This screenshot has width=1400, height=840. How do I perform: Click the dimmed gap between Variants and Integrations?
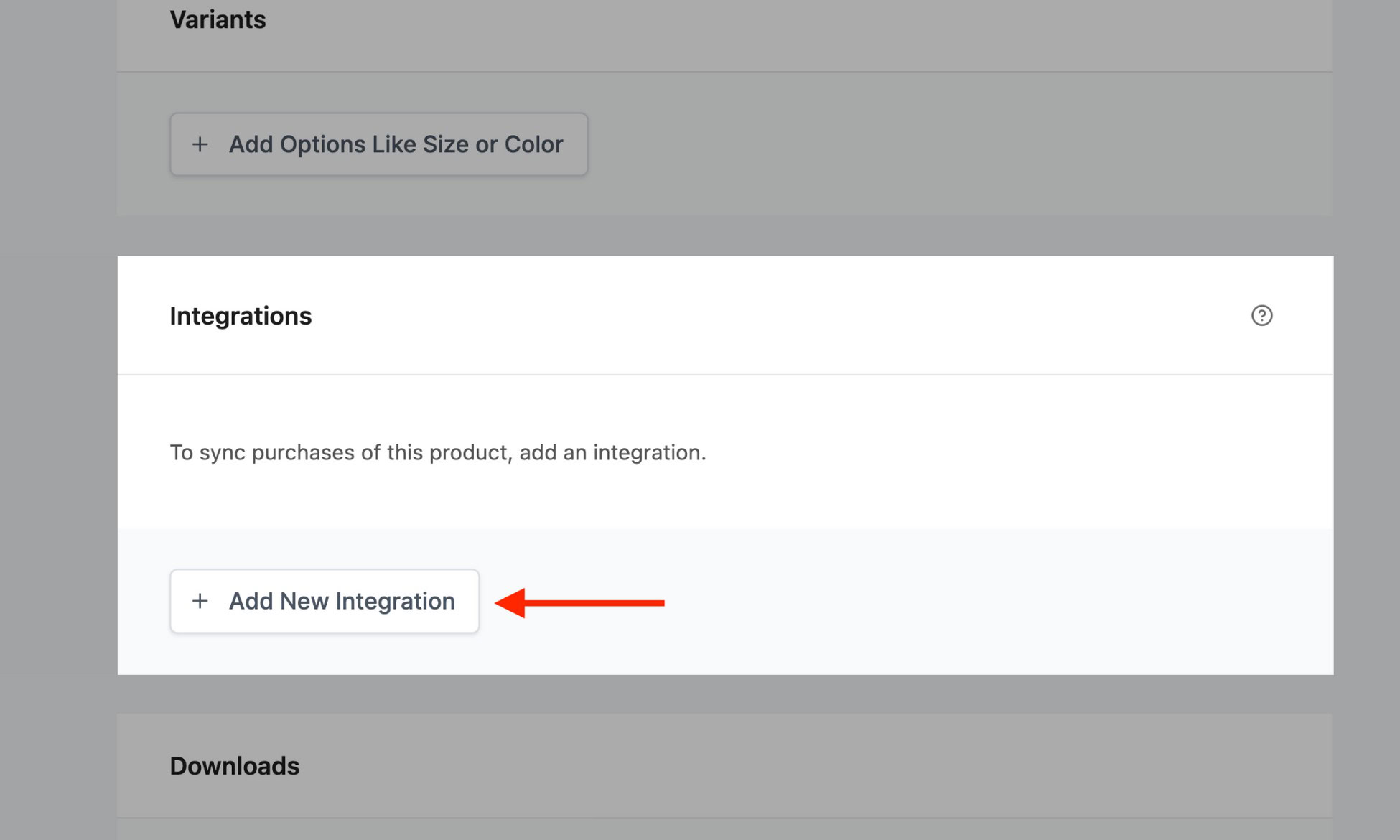(725, 235)
